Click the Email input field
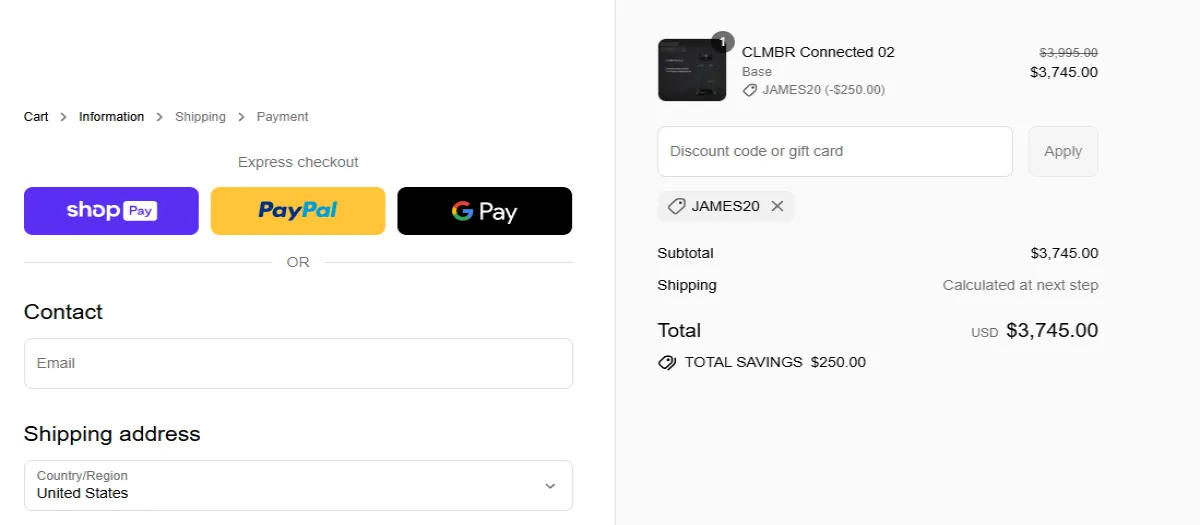1200x525 pixels. [x=298, y=363]
